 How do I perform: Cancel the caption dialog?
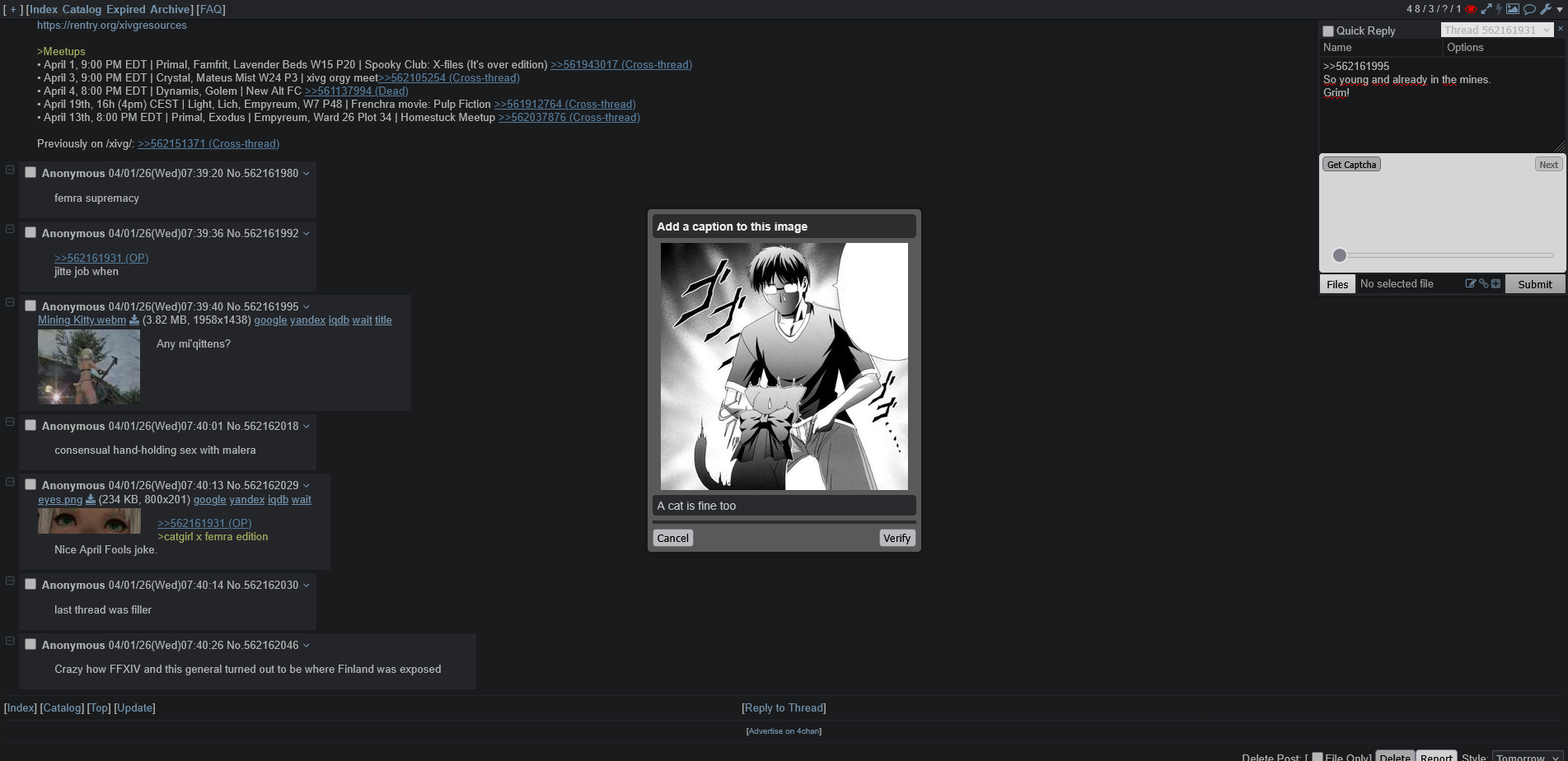(x=672, y=538)
